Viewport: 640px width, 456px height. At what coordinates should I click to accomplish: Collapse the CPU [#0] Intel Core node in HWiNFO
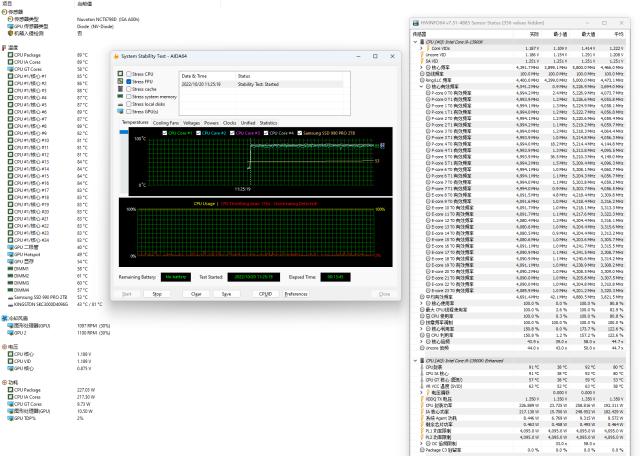click(x=415, y=42)
